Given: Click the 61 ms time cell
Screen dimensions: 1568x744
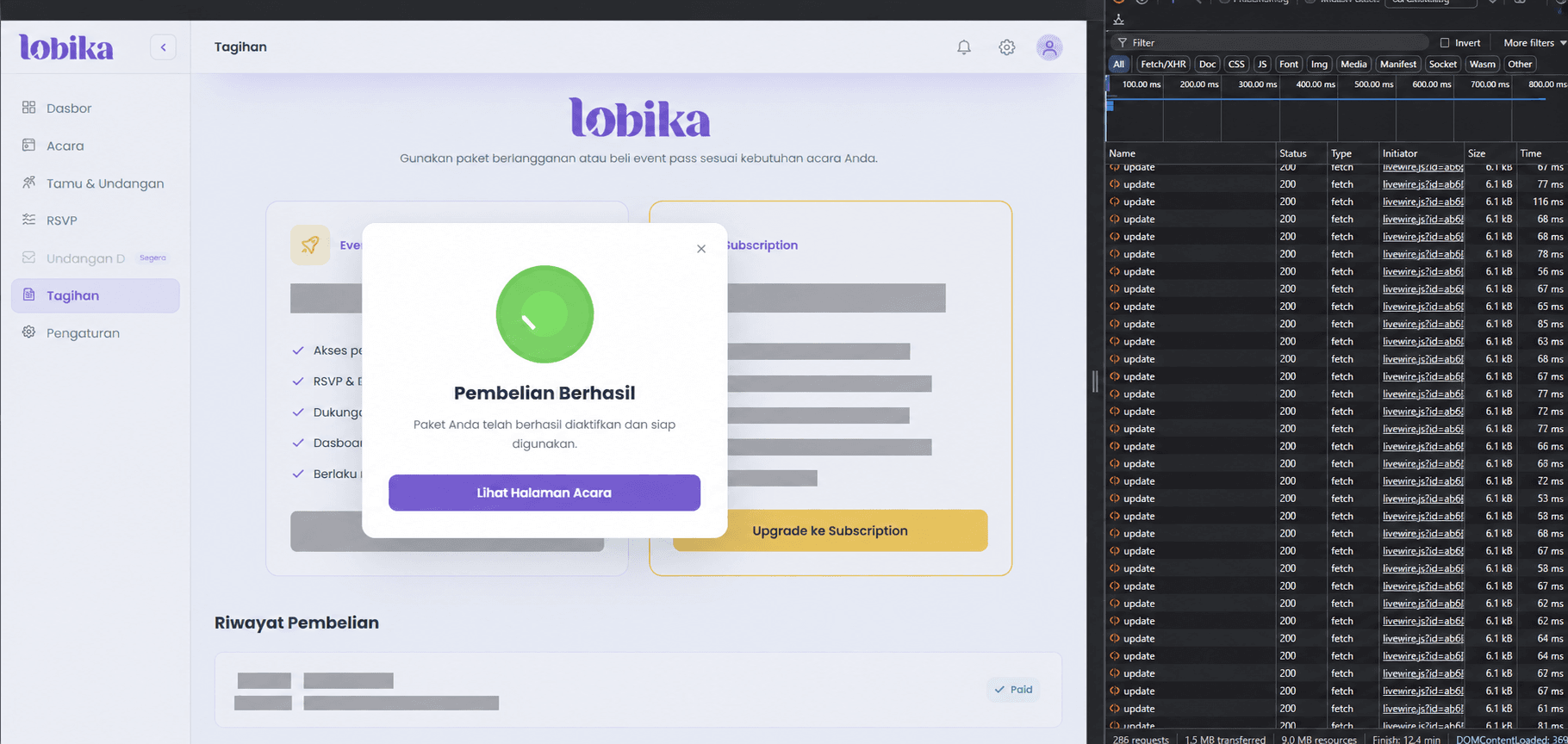Looking at the screenshot, I should 1550,709.
